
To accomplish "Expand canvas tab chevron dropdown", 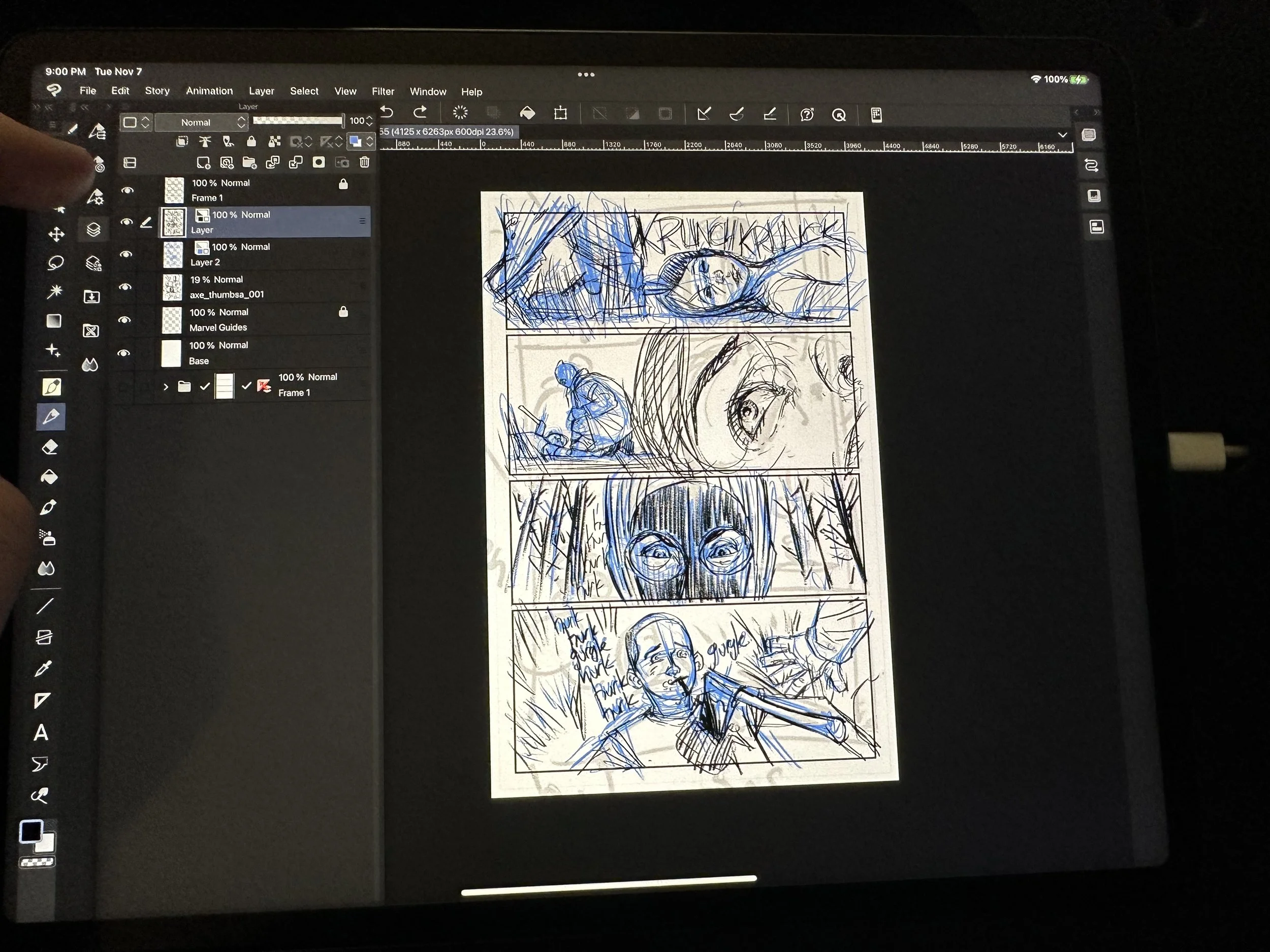I will coord(1062,135).
